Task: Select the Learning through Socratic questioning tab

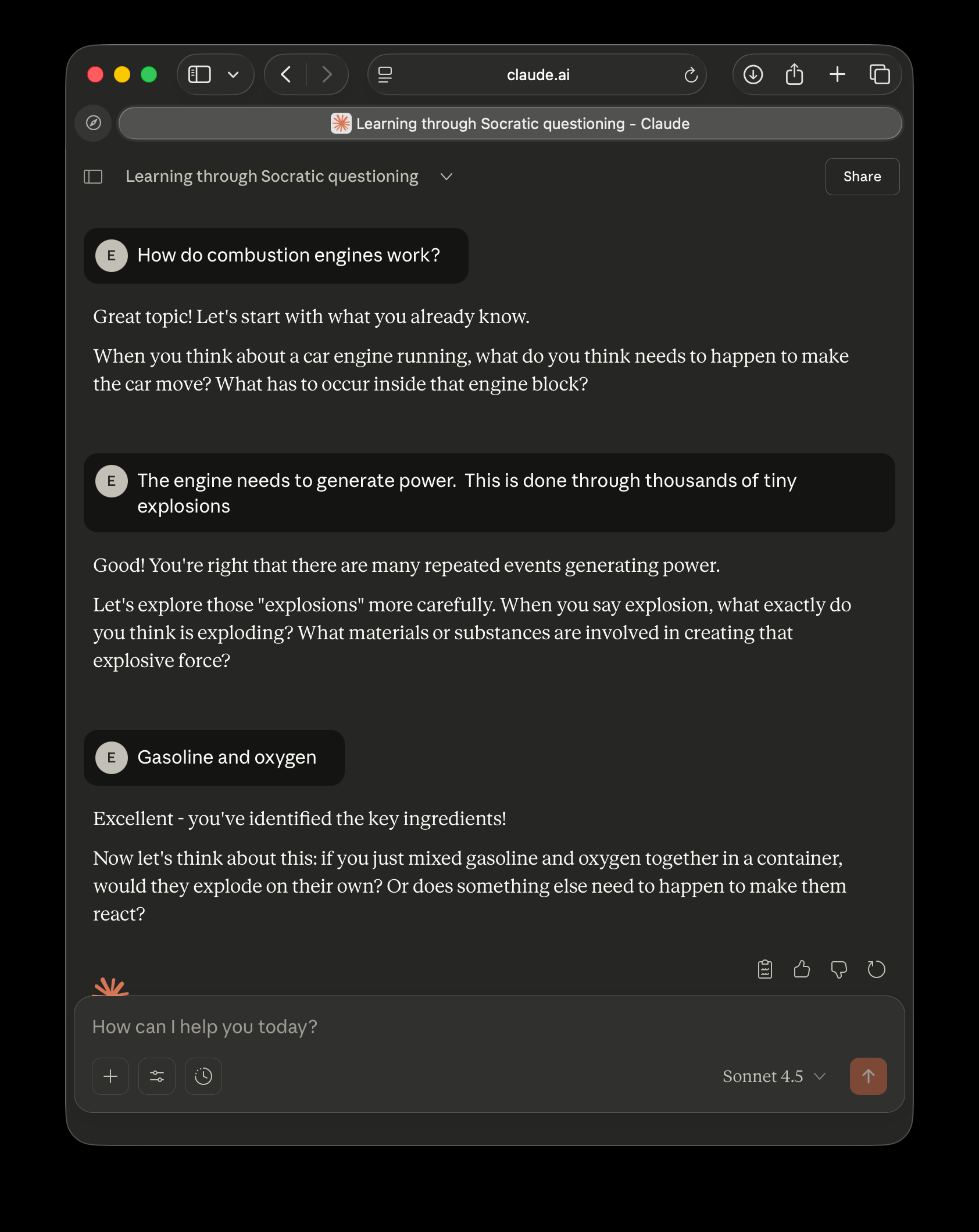Action: [510, 124]
